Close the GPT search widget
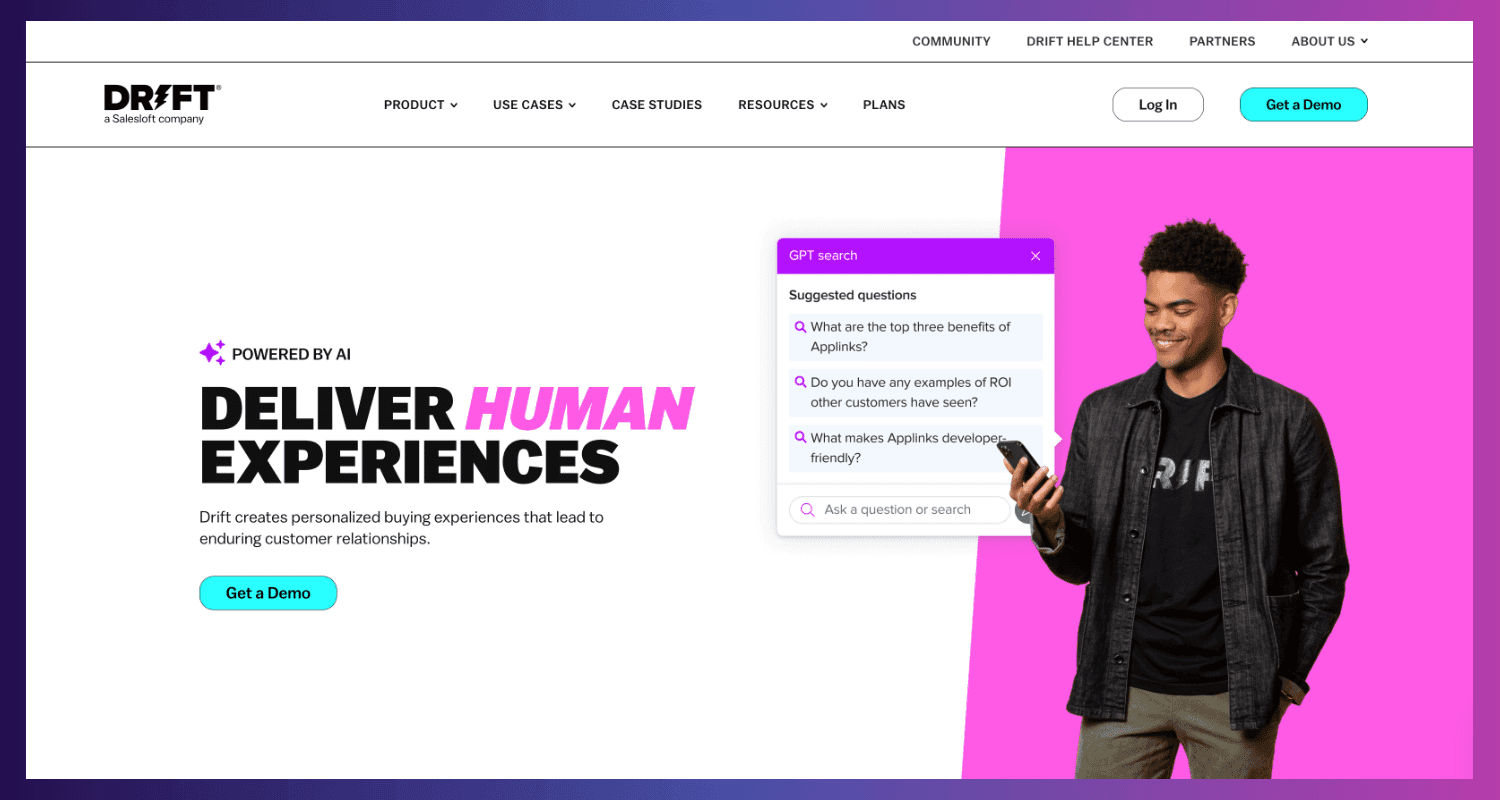 (x=1035, y=256)
